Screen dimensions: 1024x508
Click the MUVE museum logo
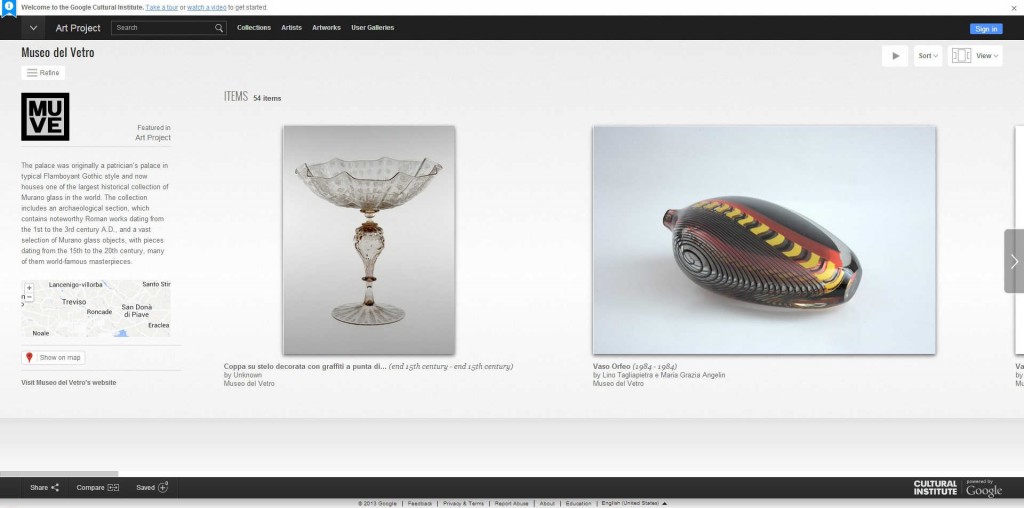pyautogui.click(x=45, y=117)
